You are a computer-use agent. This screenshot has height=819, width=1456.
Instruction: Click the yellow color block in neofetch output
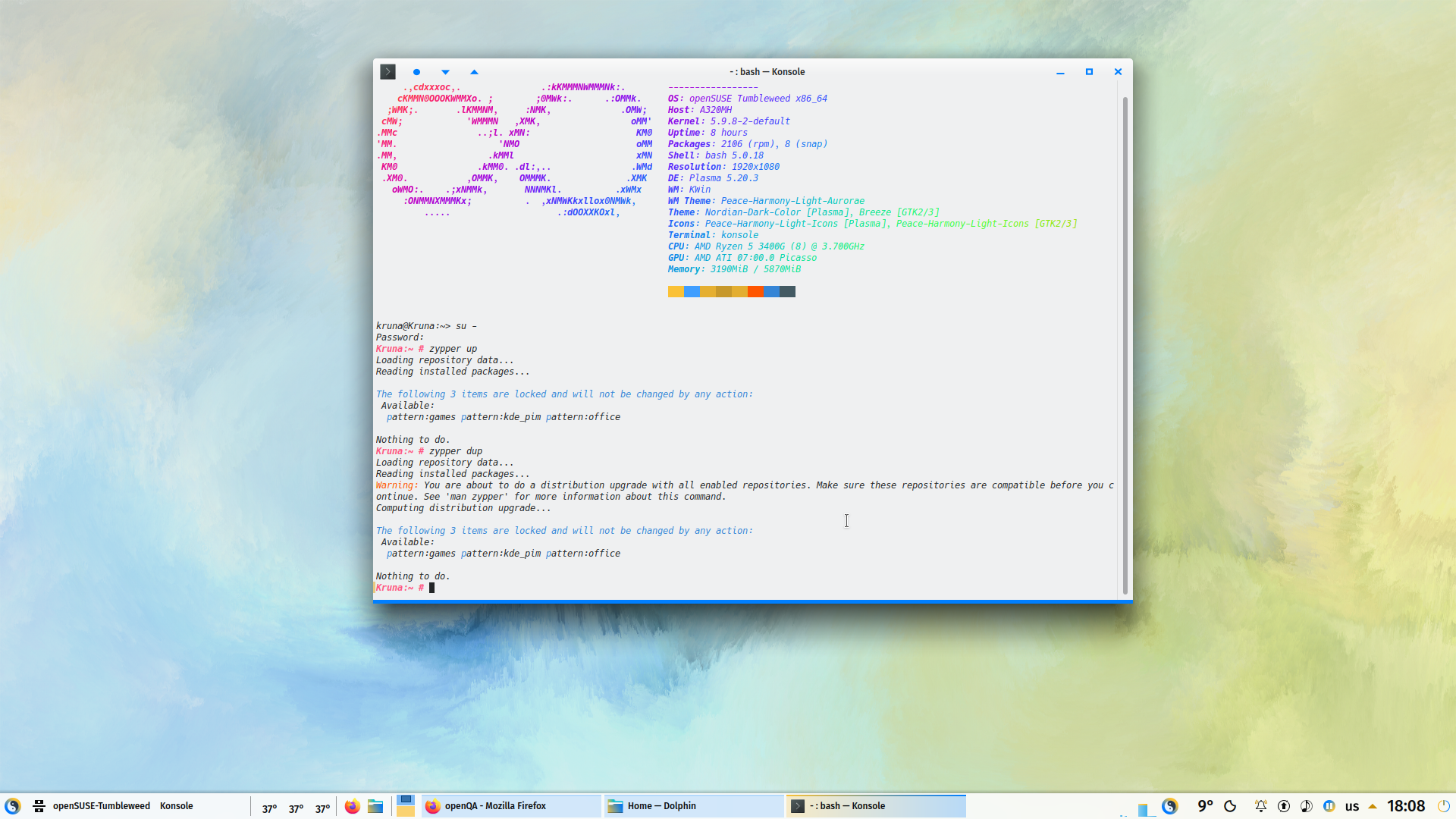pos(676,292)
